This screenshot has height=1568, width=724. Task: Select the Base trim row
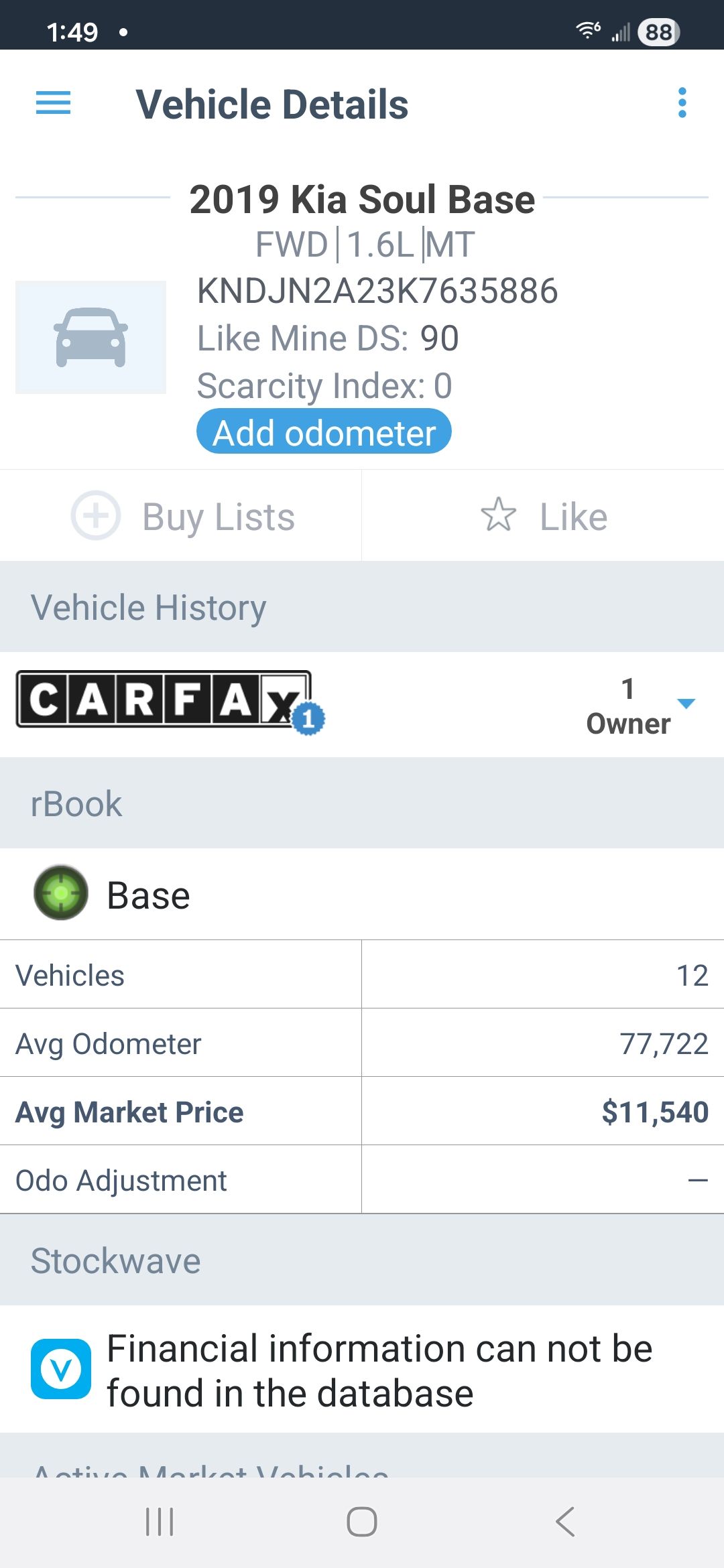pyautogui.click(x=362, y=895)
